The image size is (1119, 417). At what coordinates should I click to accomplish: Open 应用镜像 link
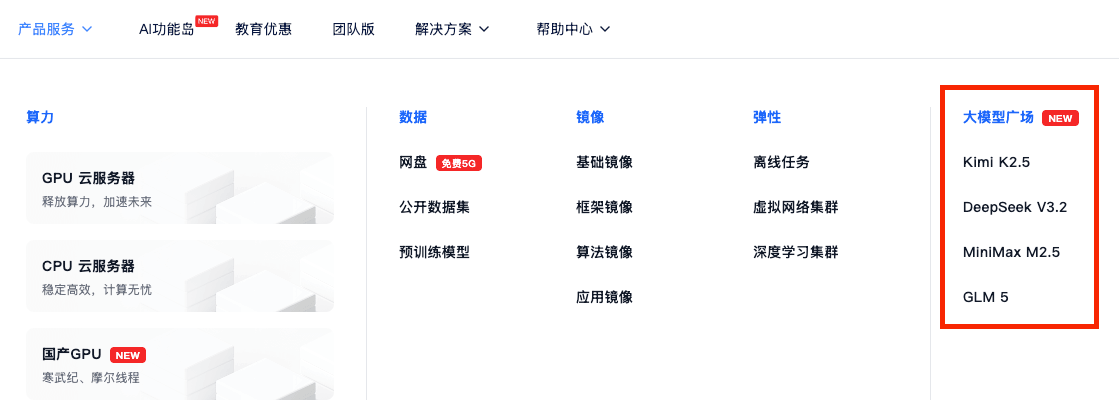pos(604,297)
